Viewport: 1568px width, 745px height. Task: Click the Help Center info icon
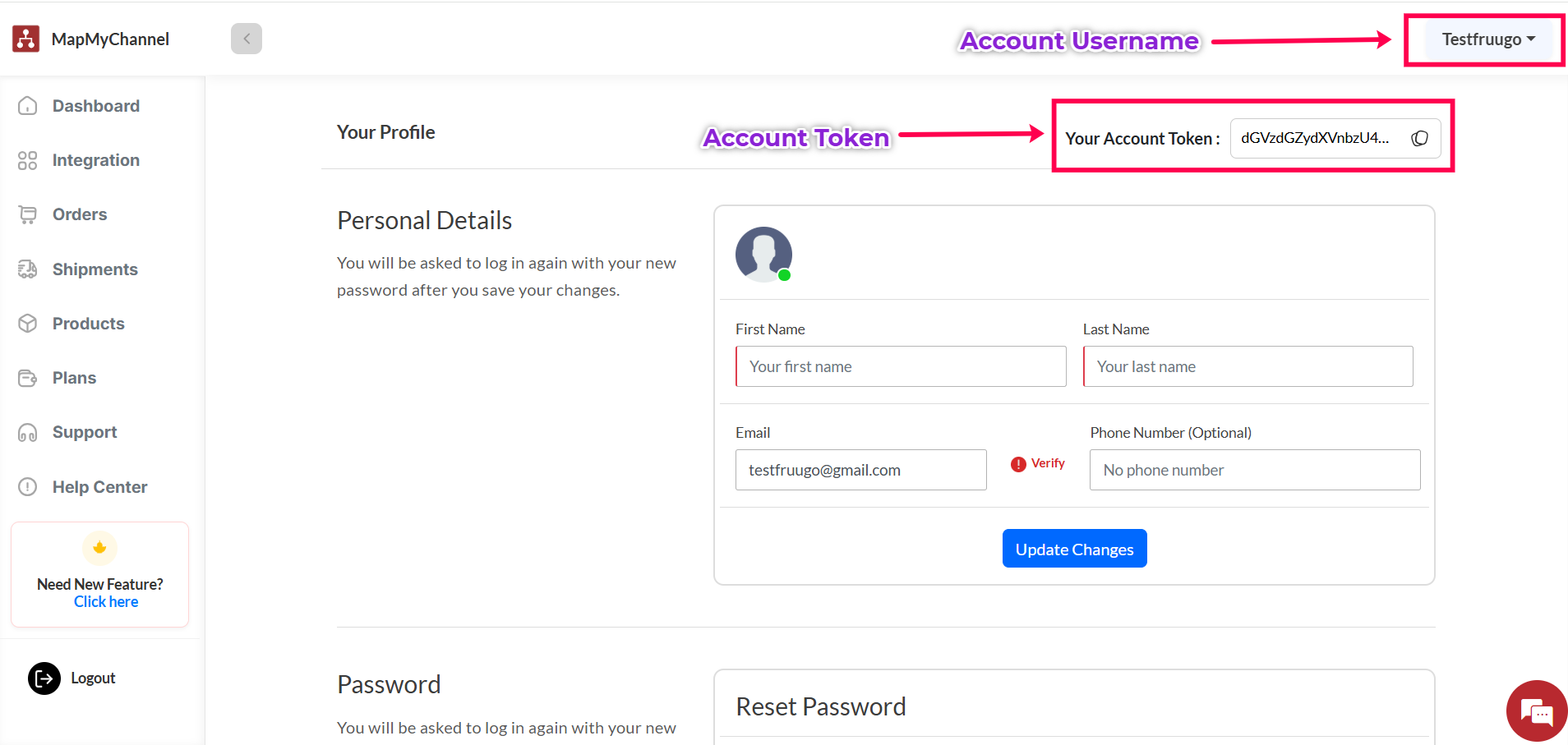pos(28,487)
